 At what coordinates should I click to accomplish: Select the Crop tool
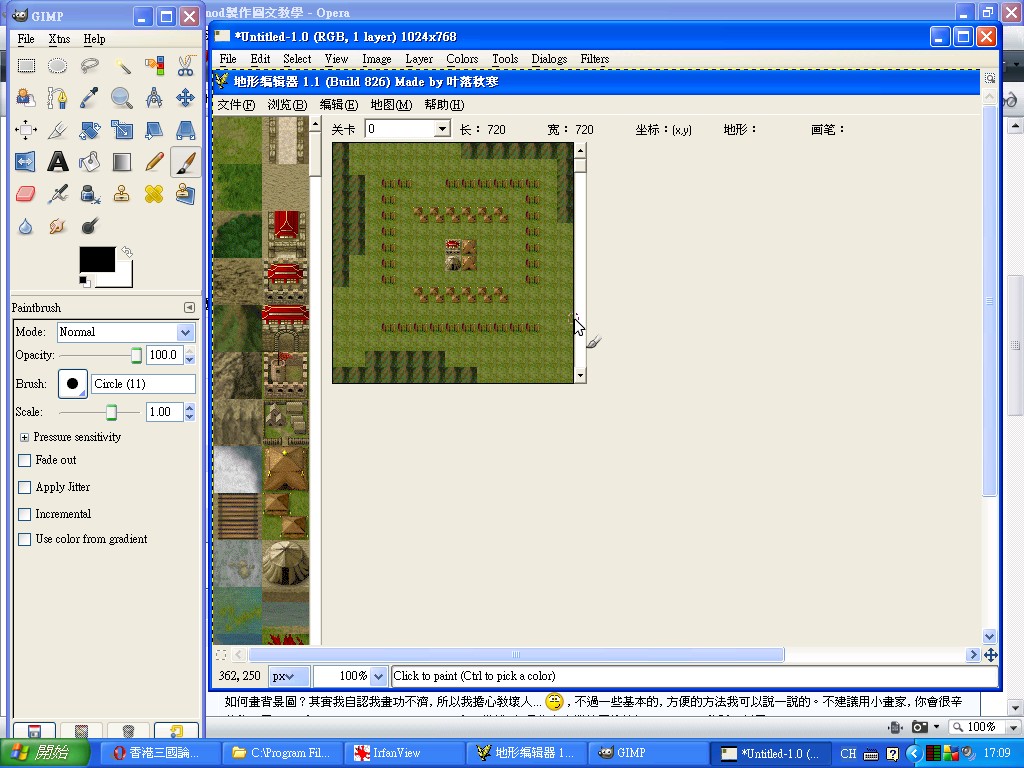click(57, 130)
